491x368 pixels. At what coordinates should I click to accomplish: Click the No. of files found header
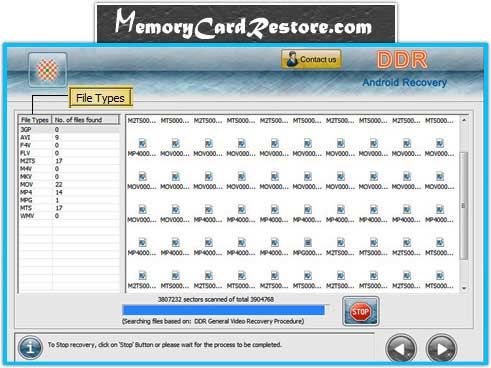point(85,120)
